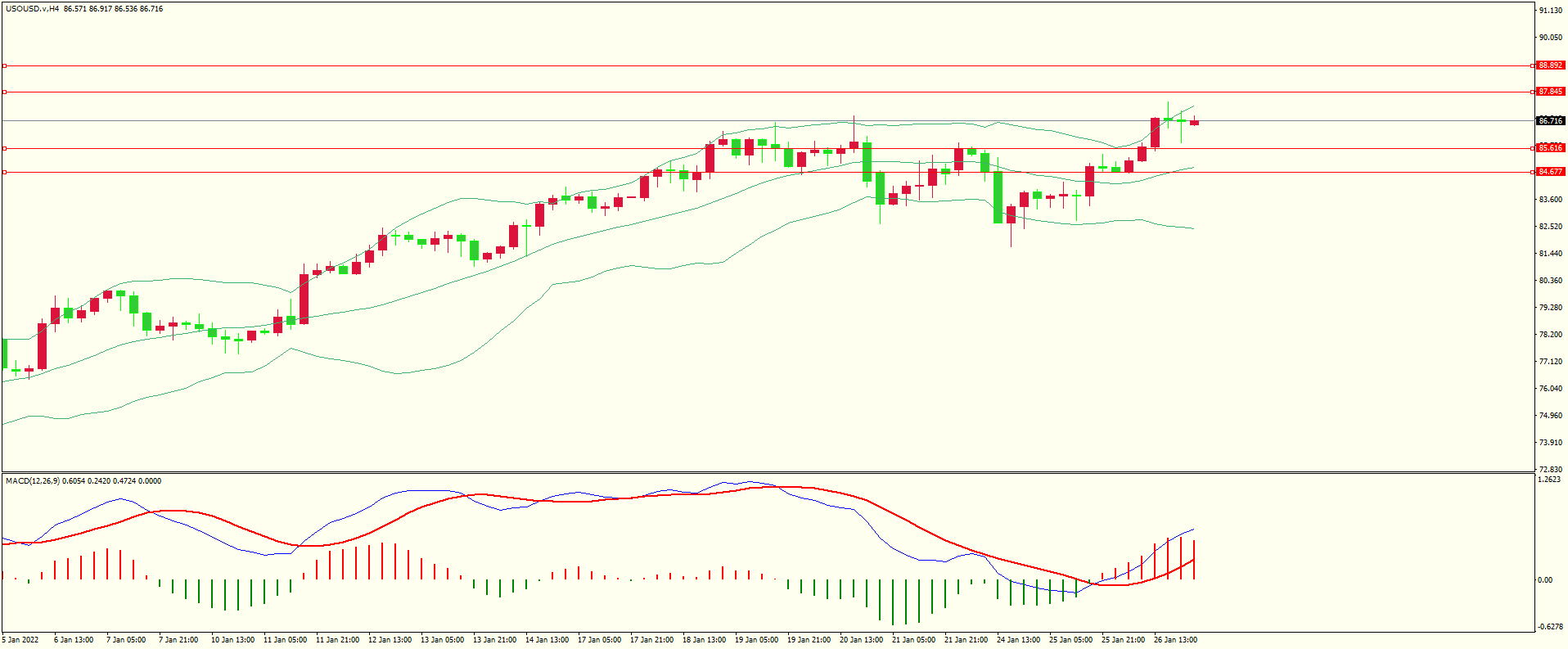This screenshot has width=1568, height=649.
Task: Click the 82.520 price axis value
Action: [x=1551, y=227]
